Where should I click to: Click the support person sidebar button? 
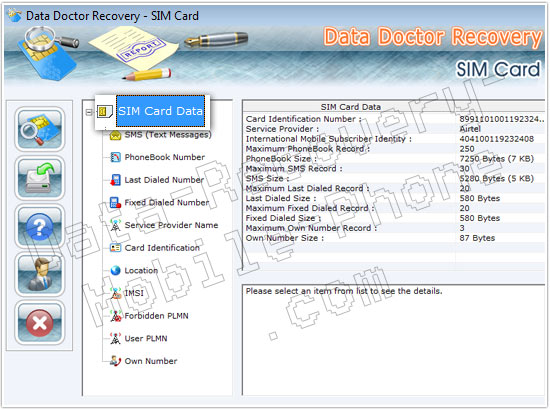[x=39, y=275]
